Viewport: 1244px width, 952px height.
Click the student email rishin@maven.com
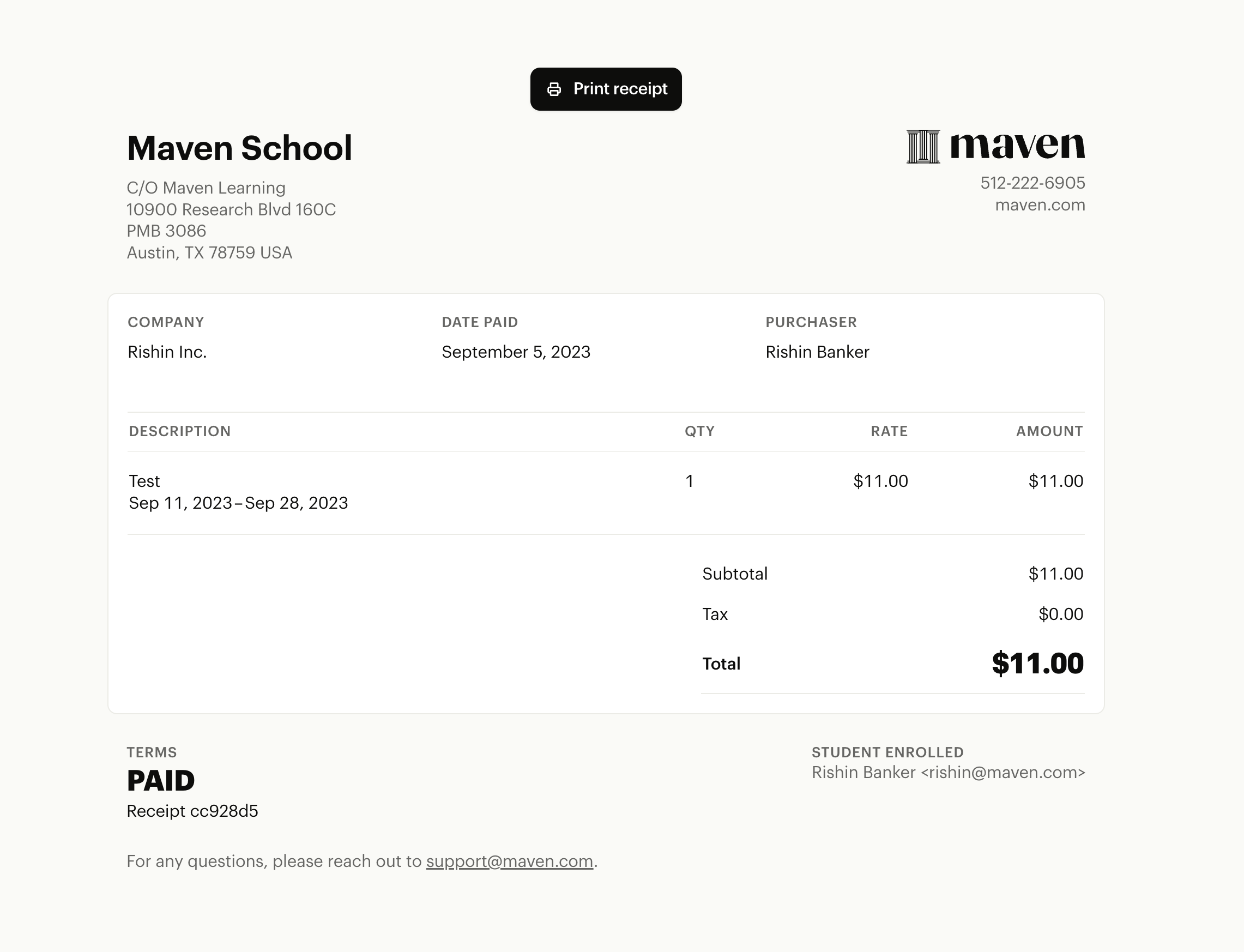tap(1003, 773)
